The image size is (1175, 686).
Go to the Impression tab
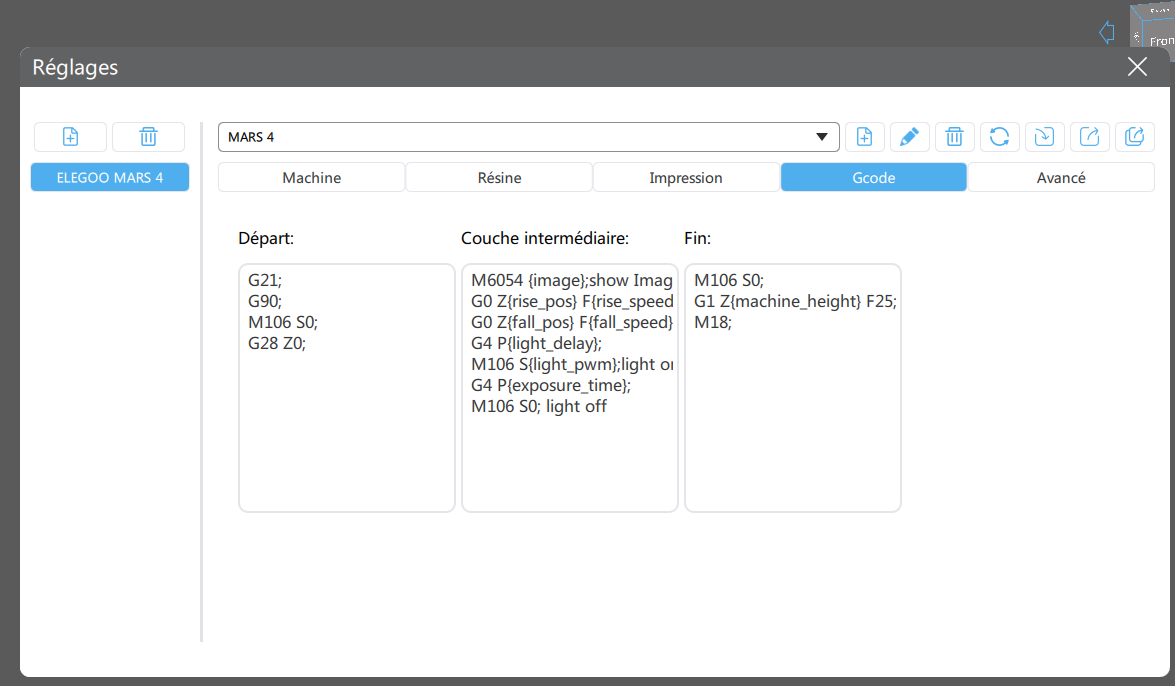coord(686,178)
